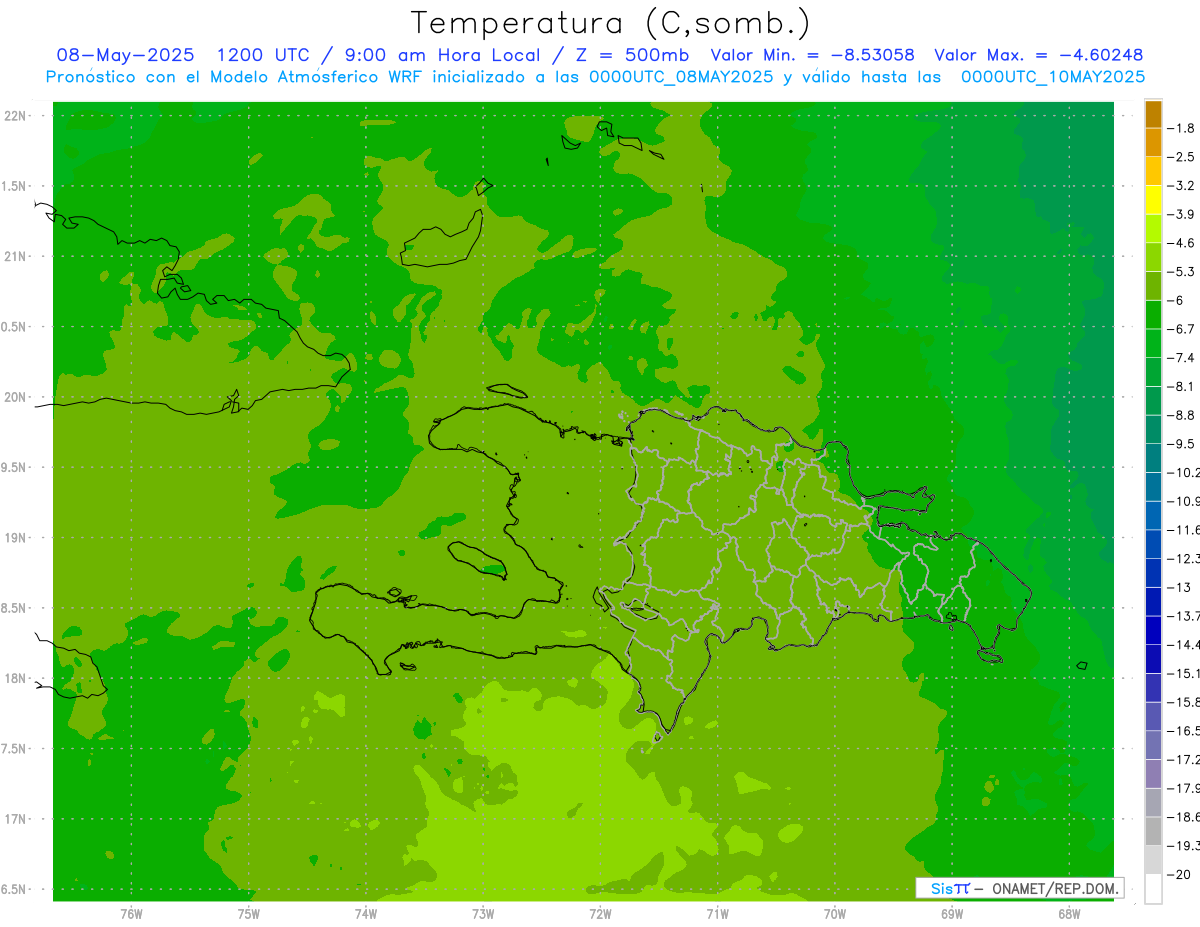Click the white swatch beside the -20 label

point(1153,888)
